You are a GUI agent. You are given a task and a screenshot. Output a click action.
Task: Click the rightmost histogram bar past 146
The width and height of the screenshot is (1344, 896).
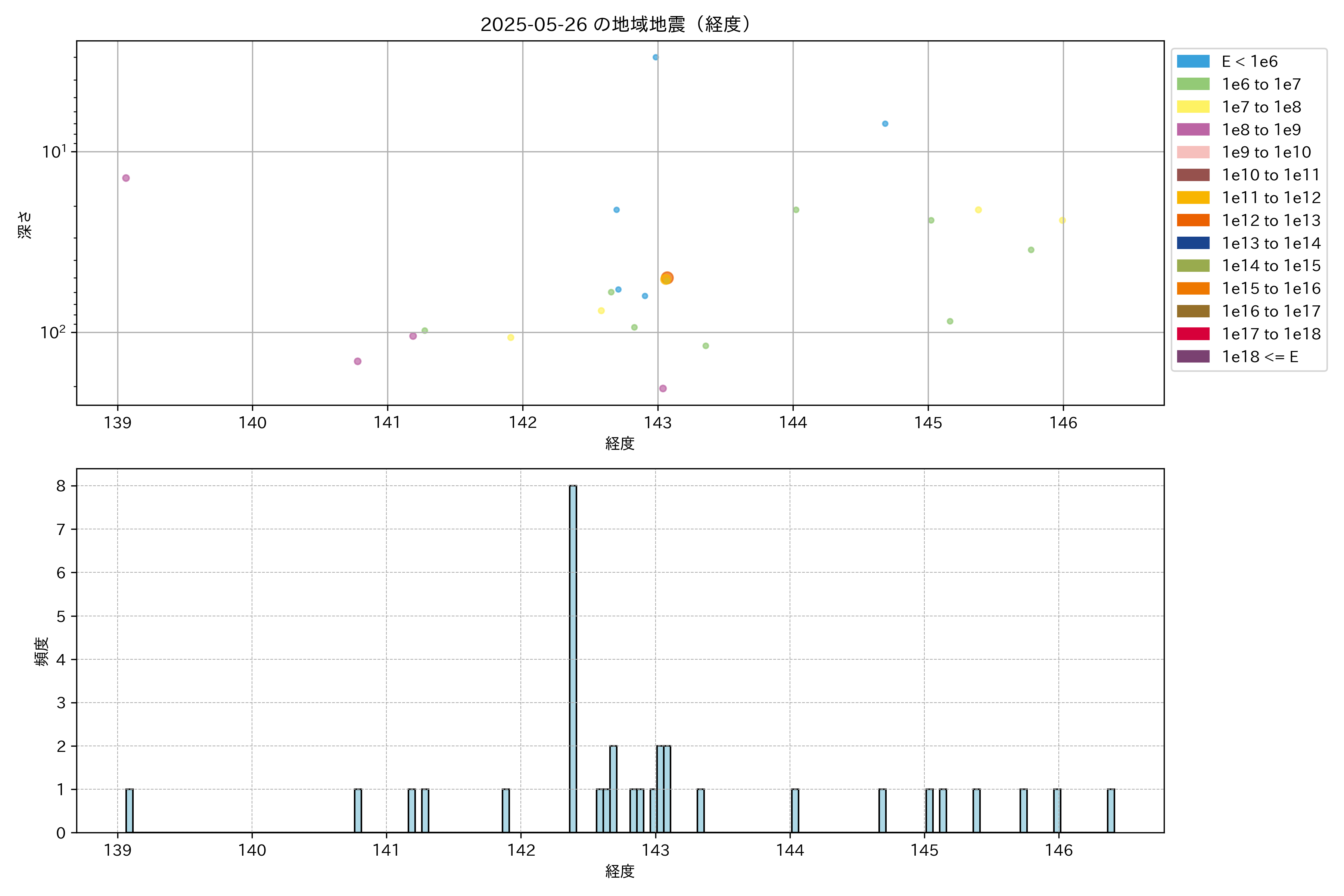(x=1110, y=810)
